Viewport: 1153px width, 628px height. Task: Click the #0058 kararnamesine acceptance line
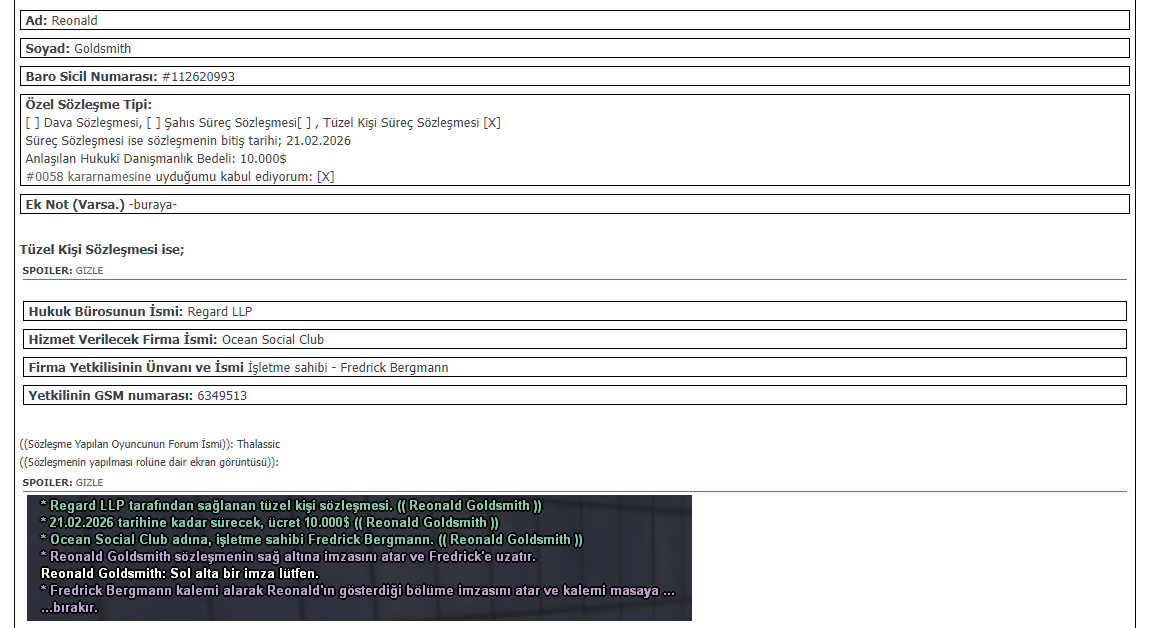click(179, 176)
